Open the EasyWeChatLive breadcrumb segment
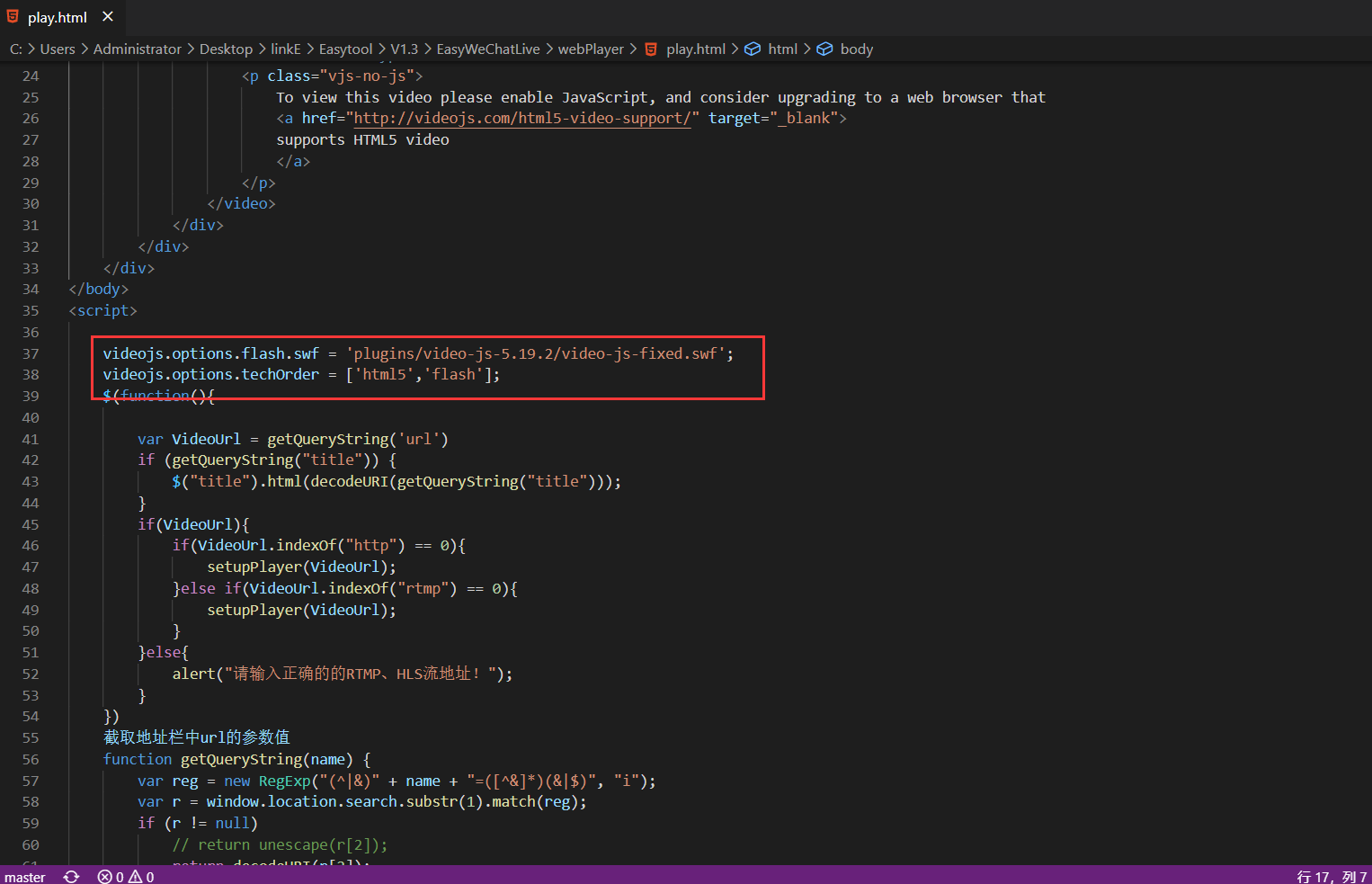The image size is (1372, 884). click(x=488, y=49)
